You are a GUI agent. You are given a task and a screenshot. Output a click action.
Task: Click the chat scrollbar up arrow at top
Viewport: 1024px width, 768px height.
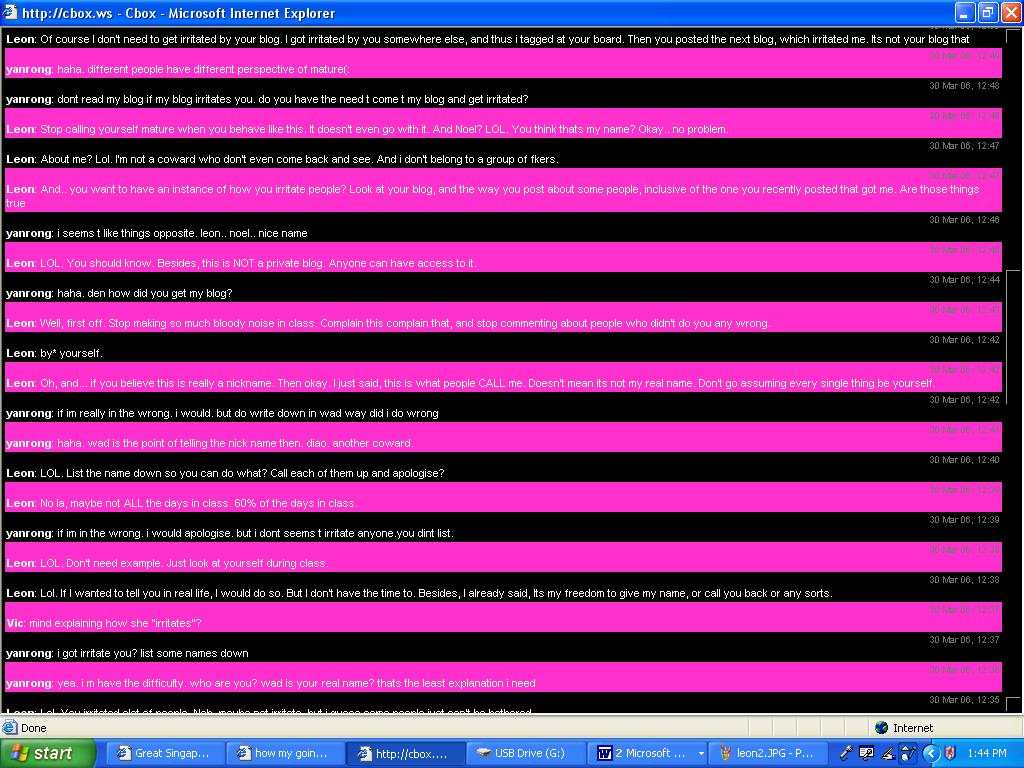[x=1013, y=36]
